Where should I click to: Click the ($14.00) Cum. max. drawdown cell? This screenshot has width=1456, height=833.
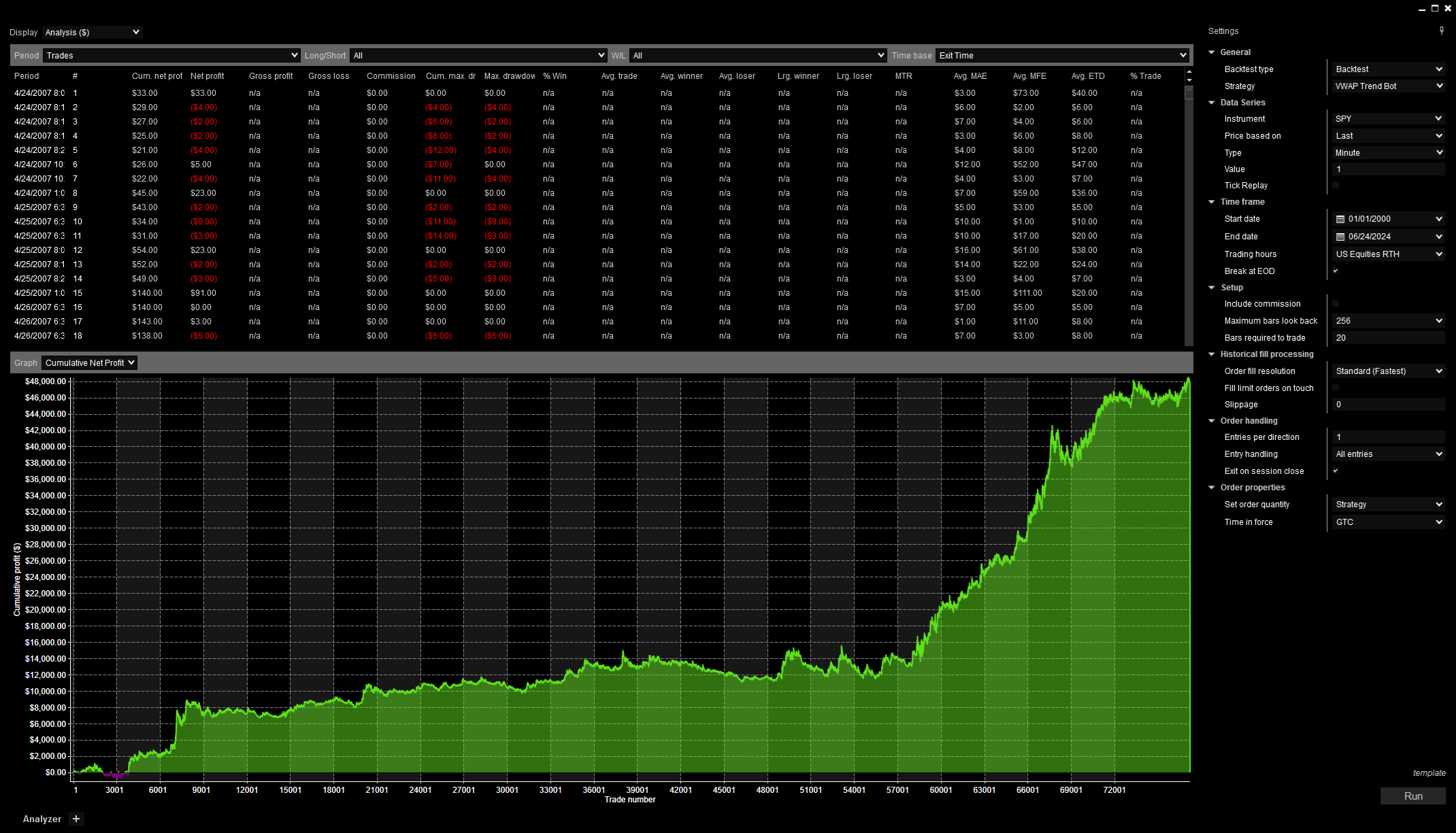(441, 236)
